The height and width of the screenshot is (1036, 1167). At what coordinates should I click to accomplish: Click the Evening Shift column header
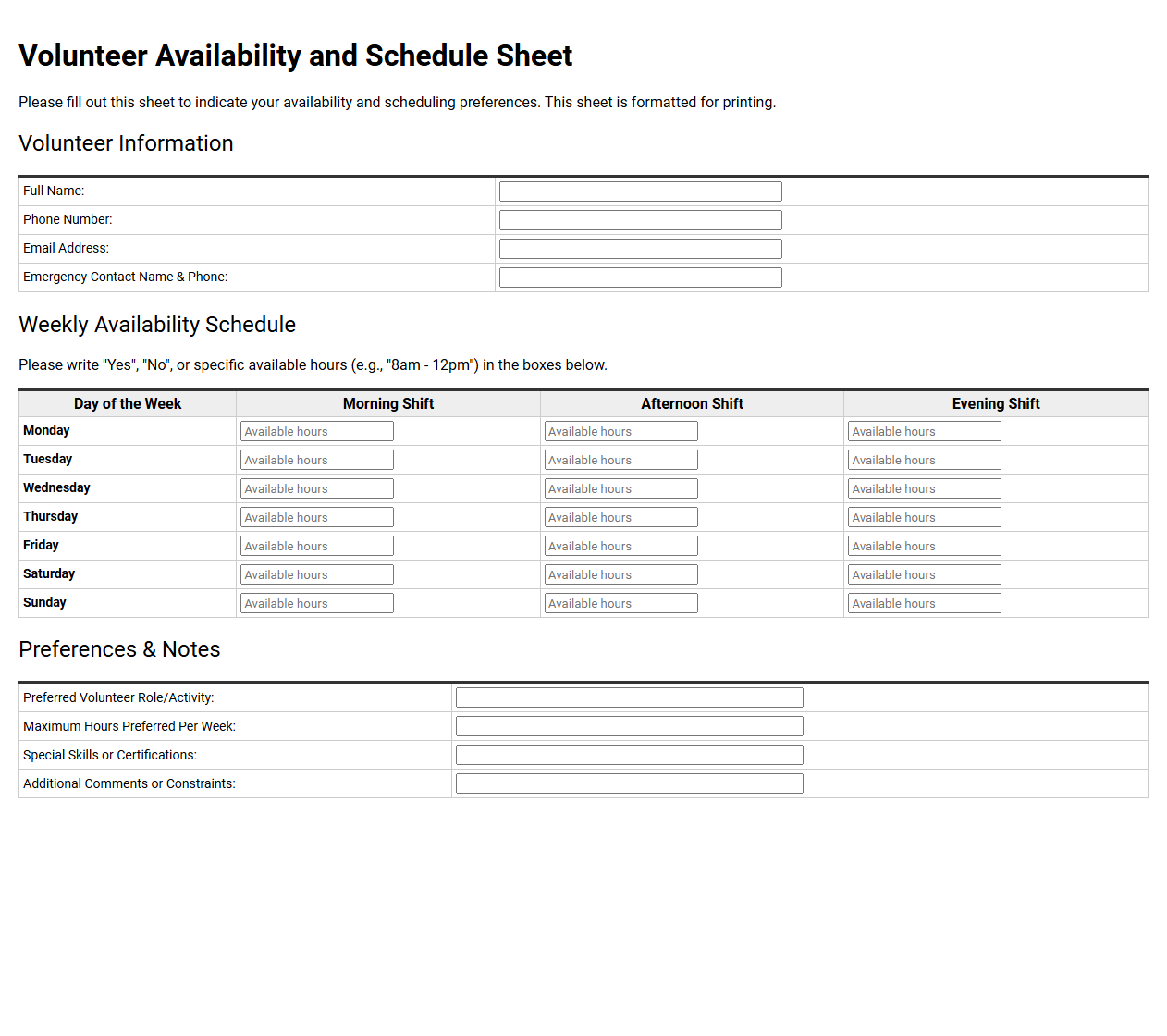pos(996,403)
